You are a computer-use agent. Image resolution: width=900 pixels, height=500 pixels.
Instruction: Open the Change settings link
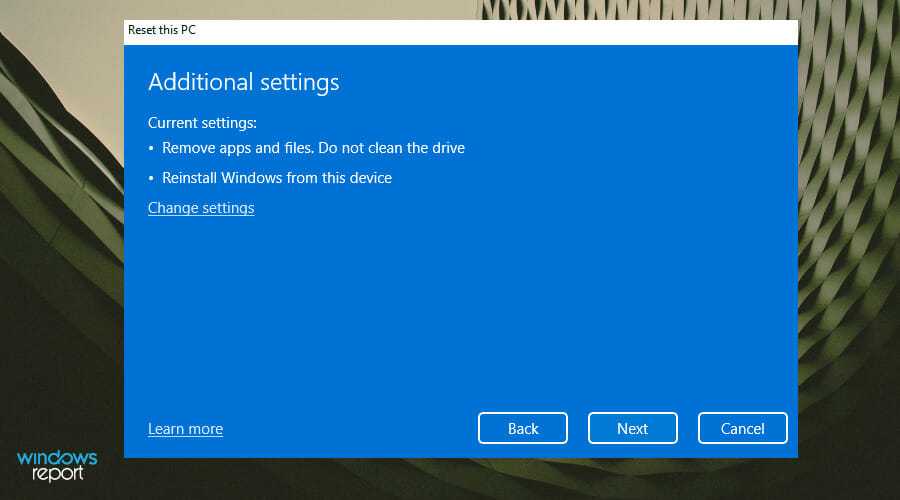201,208
